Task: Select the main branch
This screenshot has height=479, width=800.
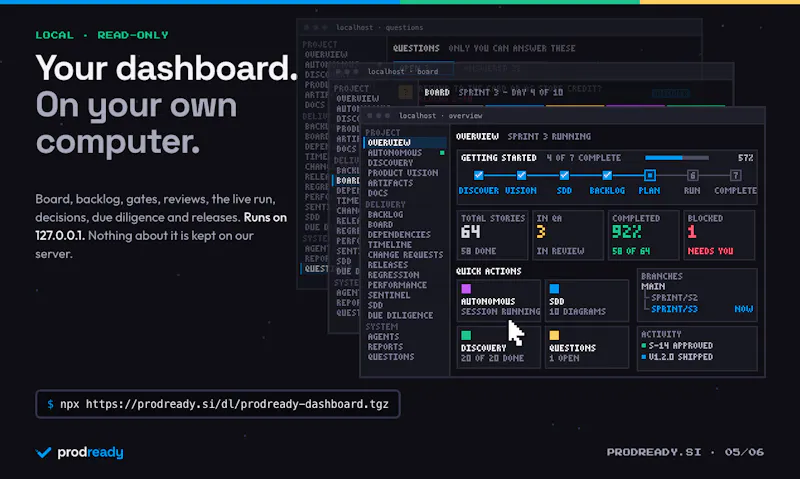Action: click(x=653, y=287)
